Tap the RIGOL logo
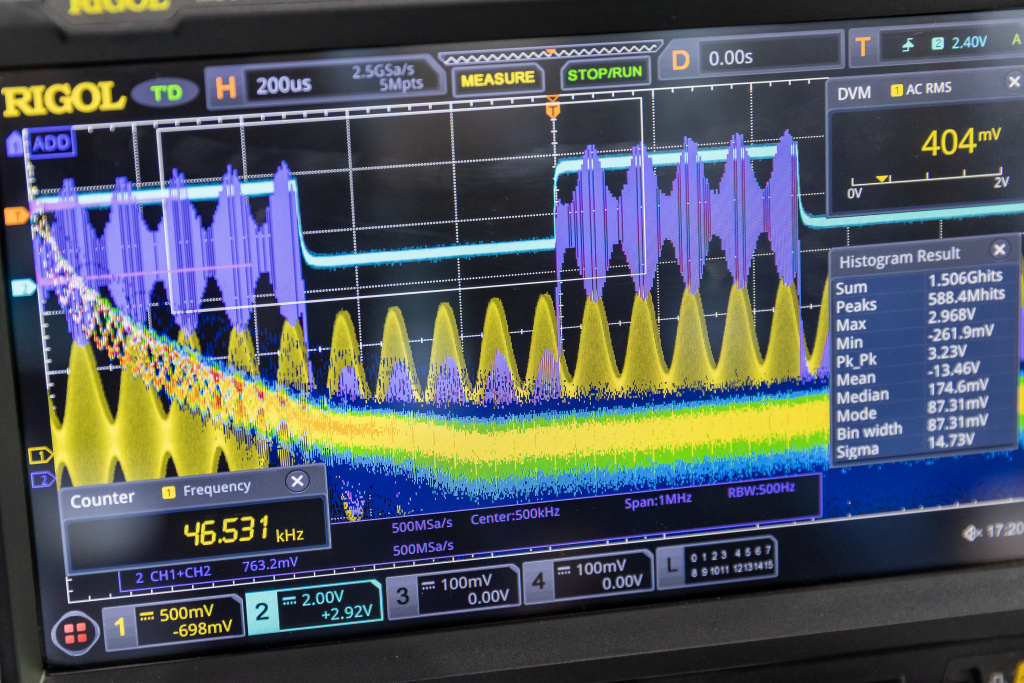The image size is (1024, 683). point(64,100)
